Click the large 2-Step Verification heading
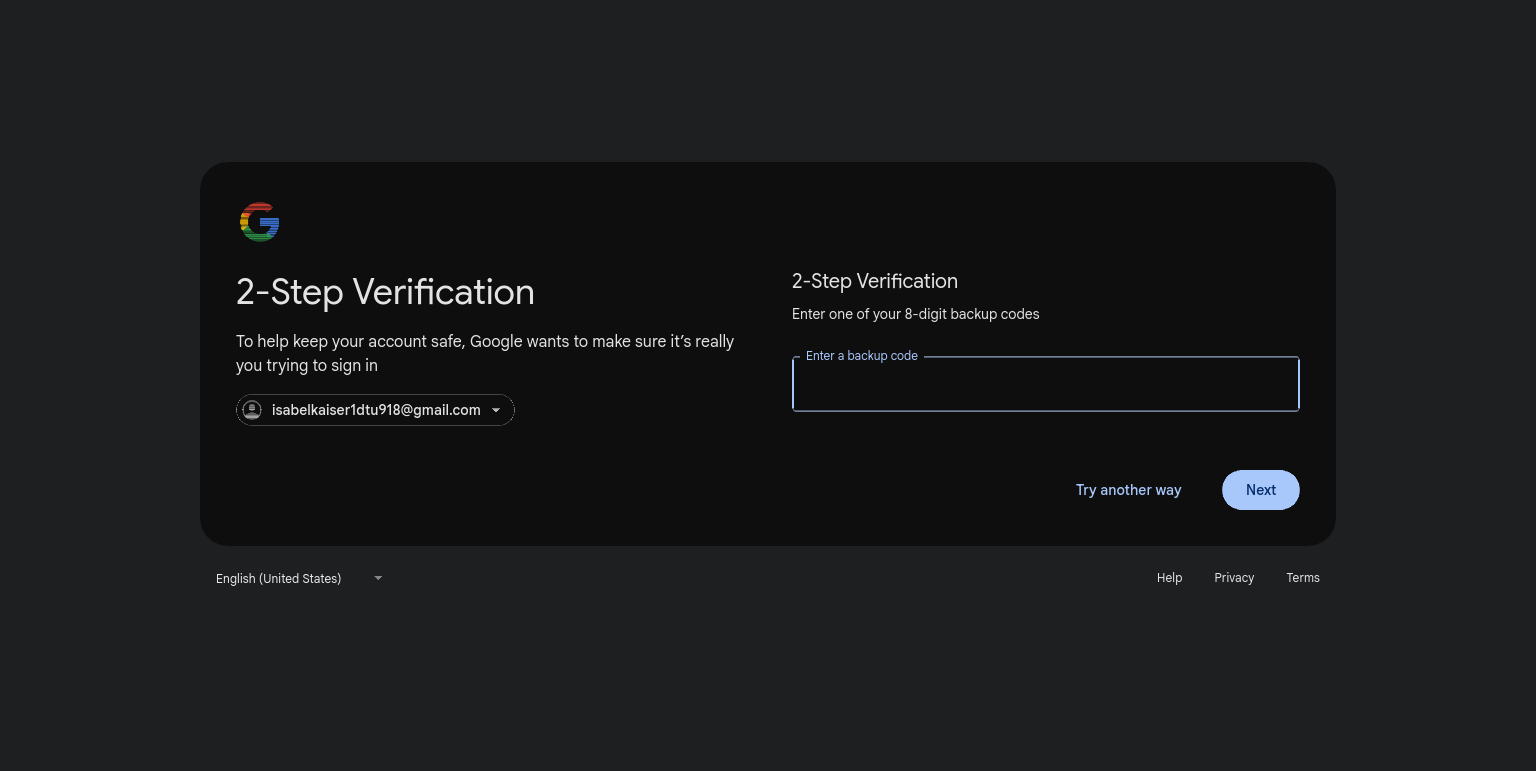1536x771 pixels. (x=385, y=292)
